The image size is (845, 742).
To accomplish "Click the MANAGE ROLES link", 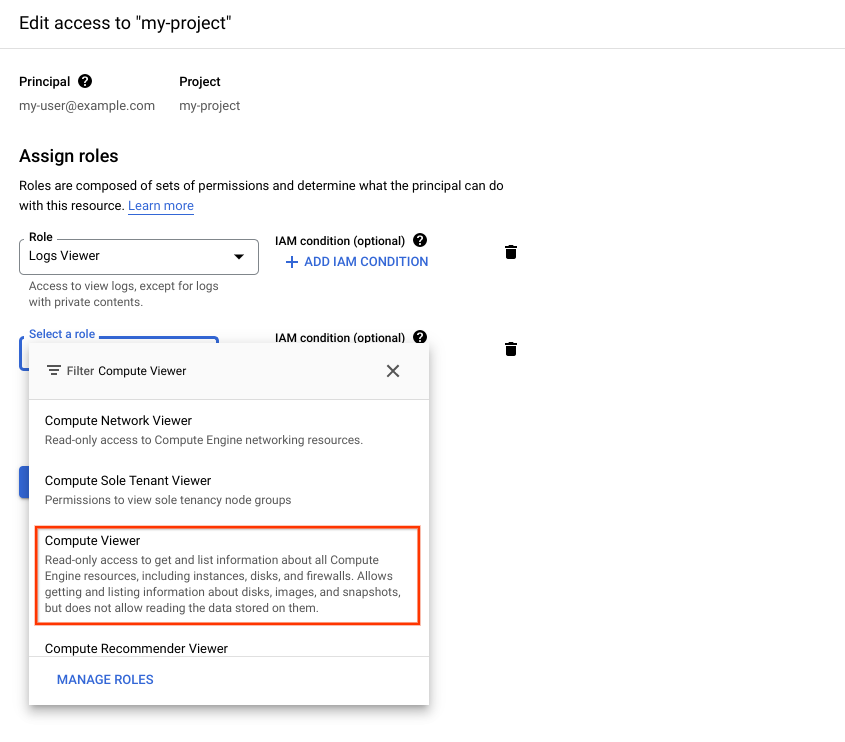I will [105, 679].
